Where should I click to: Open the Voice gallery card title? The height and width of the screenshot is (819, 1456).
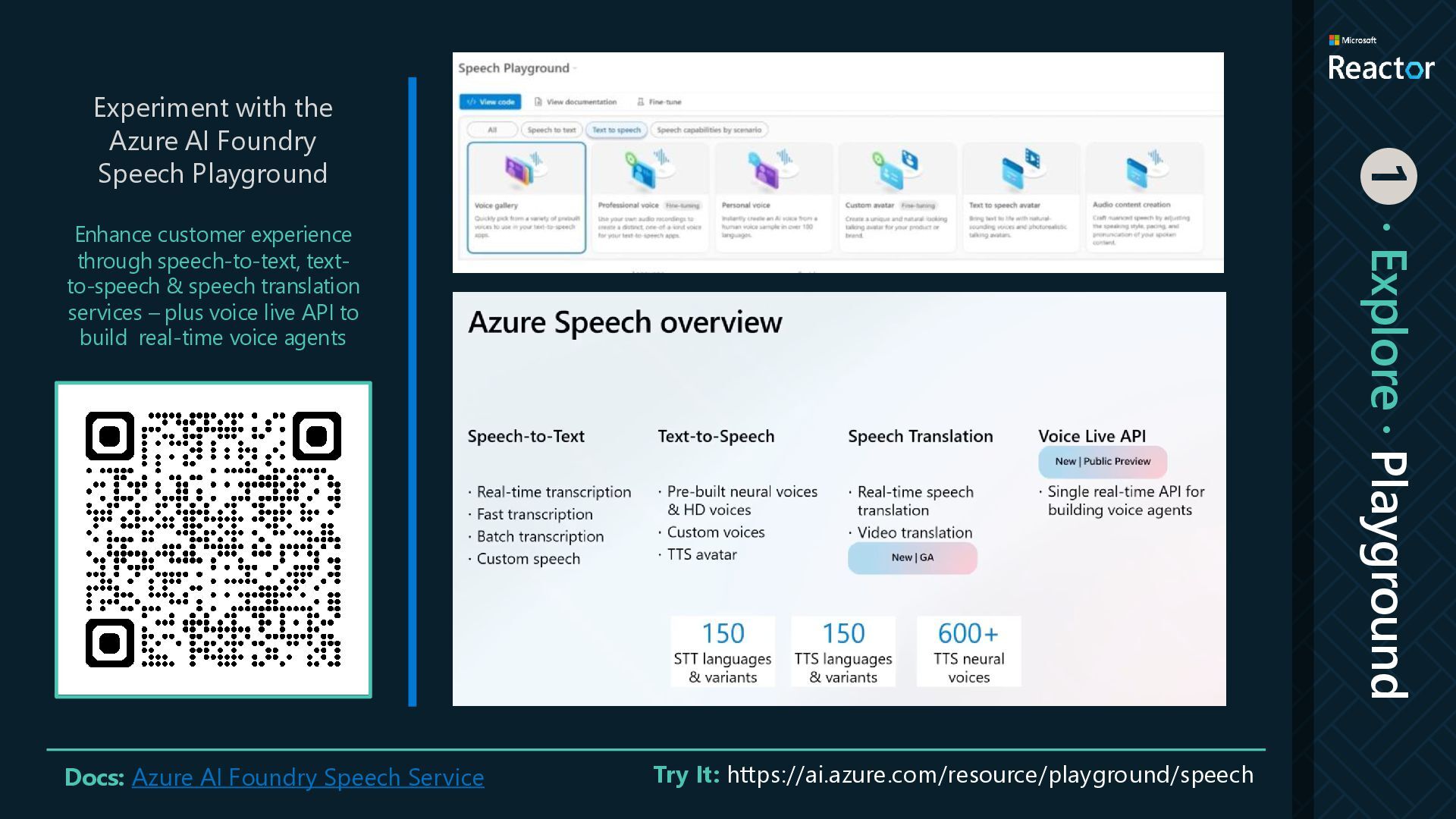[x=496, y=206]
